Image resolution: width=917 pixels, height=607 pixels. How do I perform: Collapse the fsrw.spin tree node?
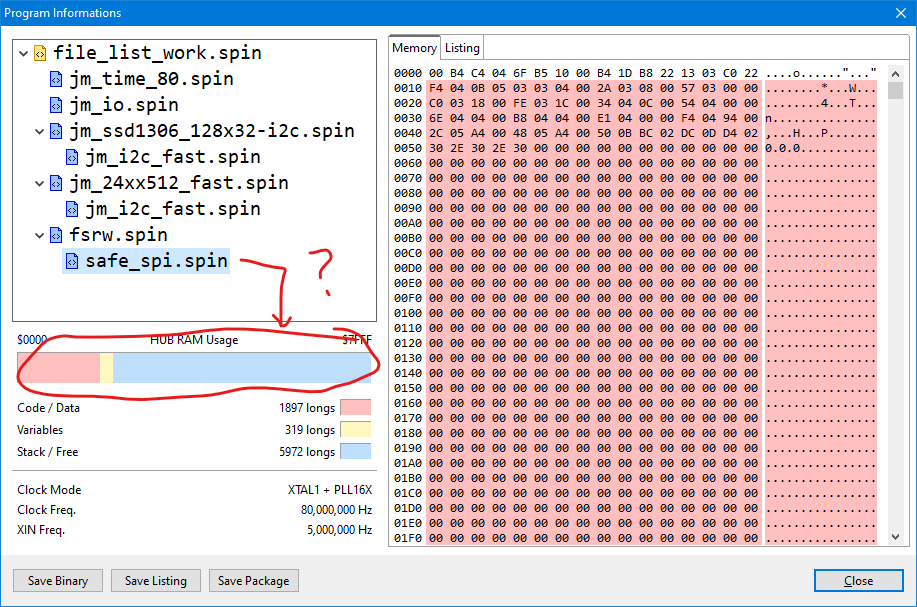tap(39, 235)
